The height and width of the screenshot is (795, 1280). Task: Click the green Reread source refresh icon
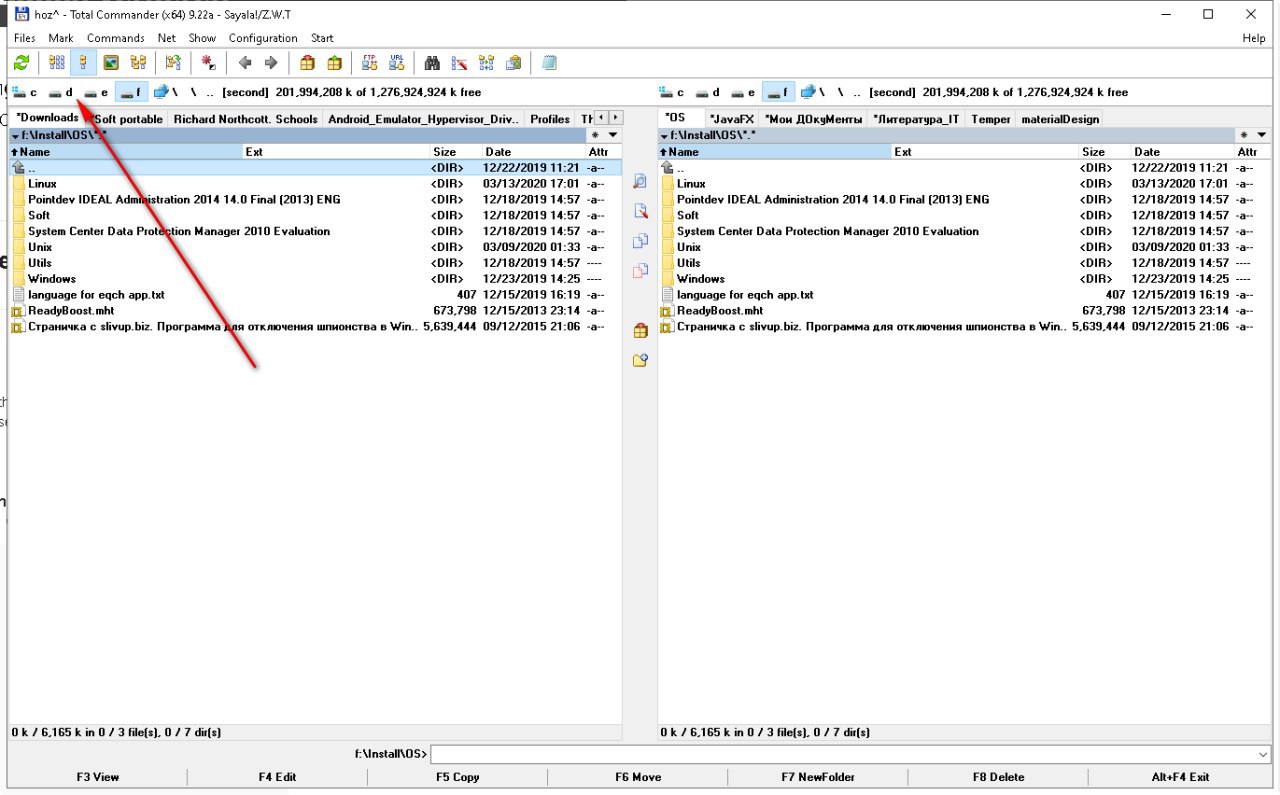21,63
